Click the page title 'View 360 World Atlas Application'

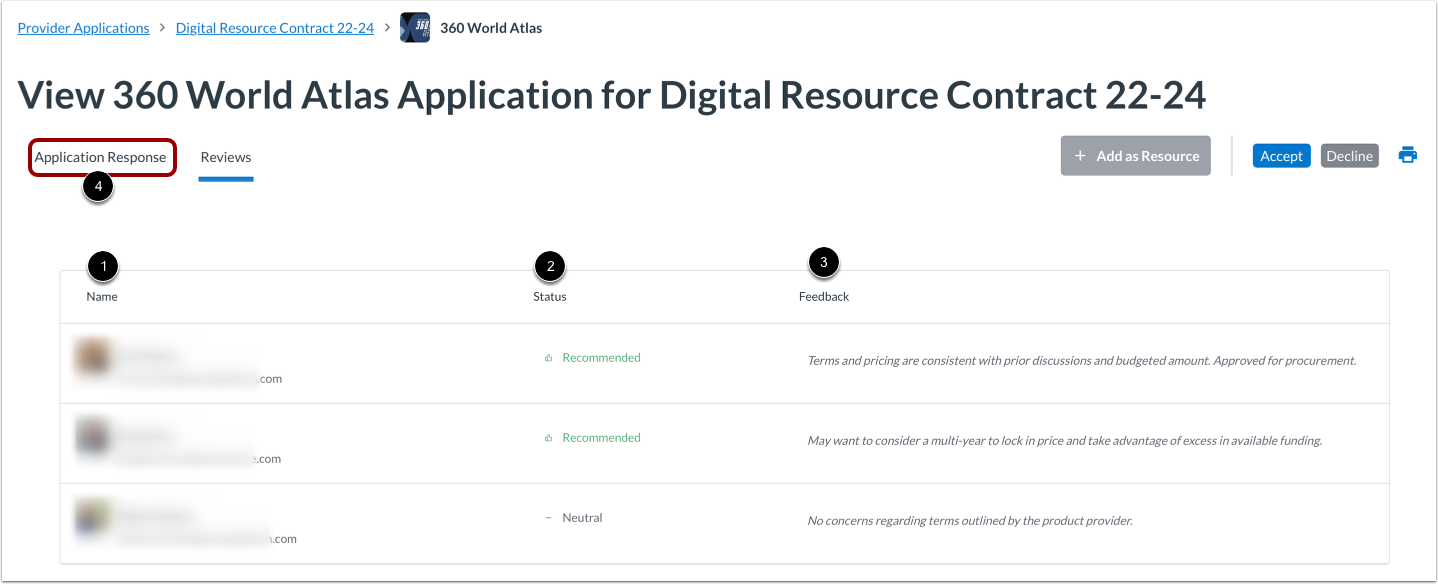612,95
